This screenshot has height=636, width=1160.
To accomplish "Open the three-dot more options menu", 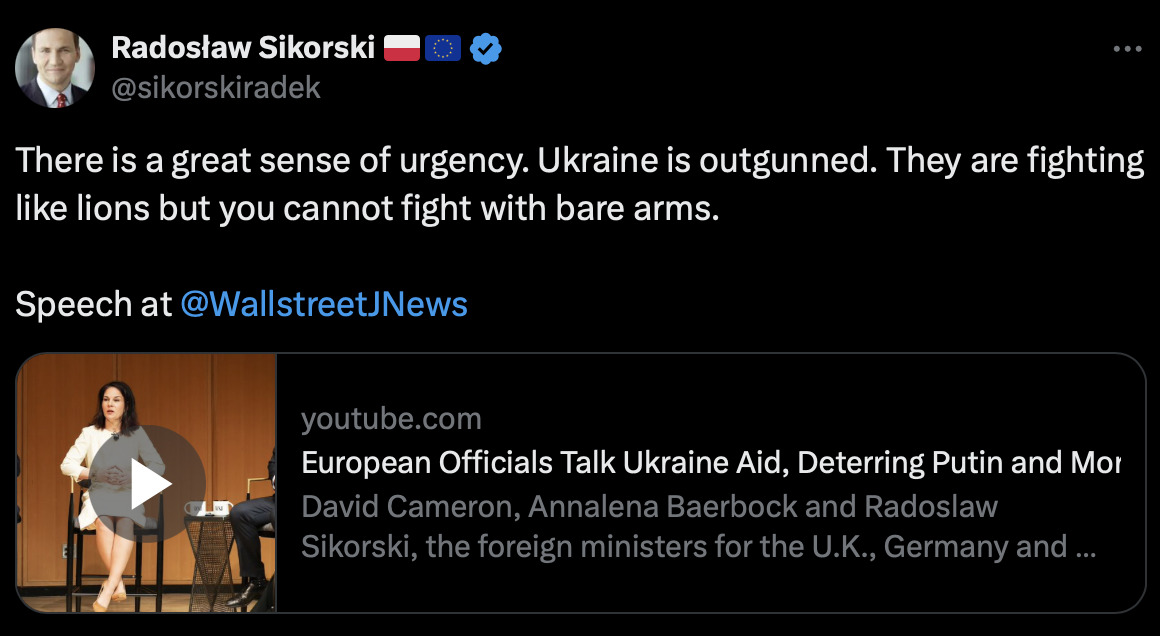I will point(1126,49).
